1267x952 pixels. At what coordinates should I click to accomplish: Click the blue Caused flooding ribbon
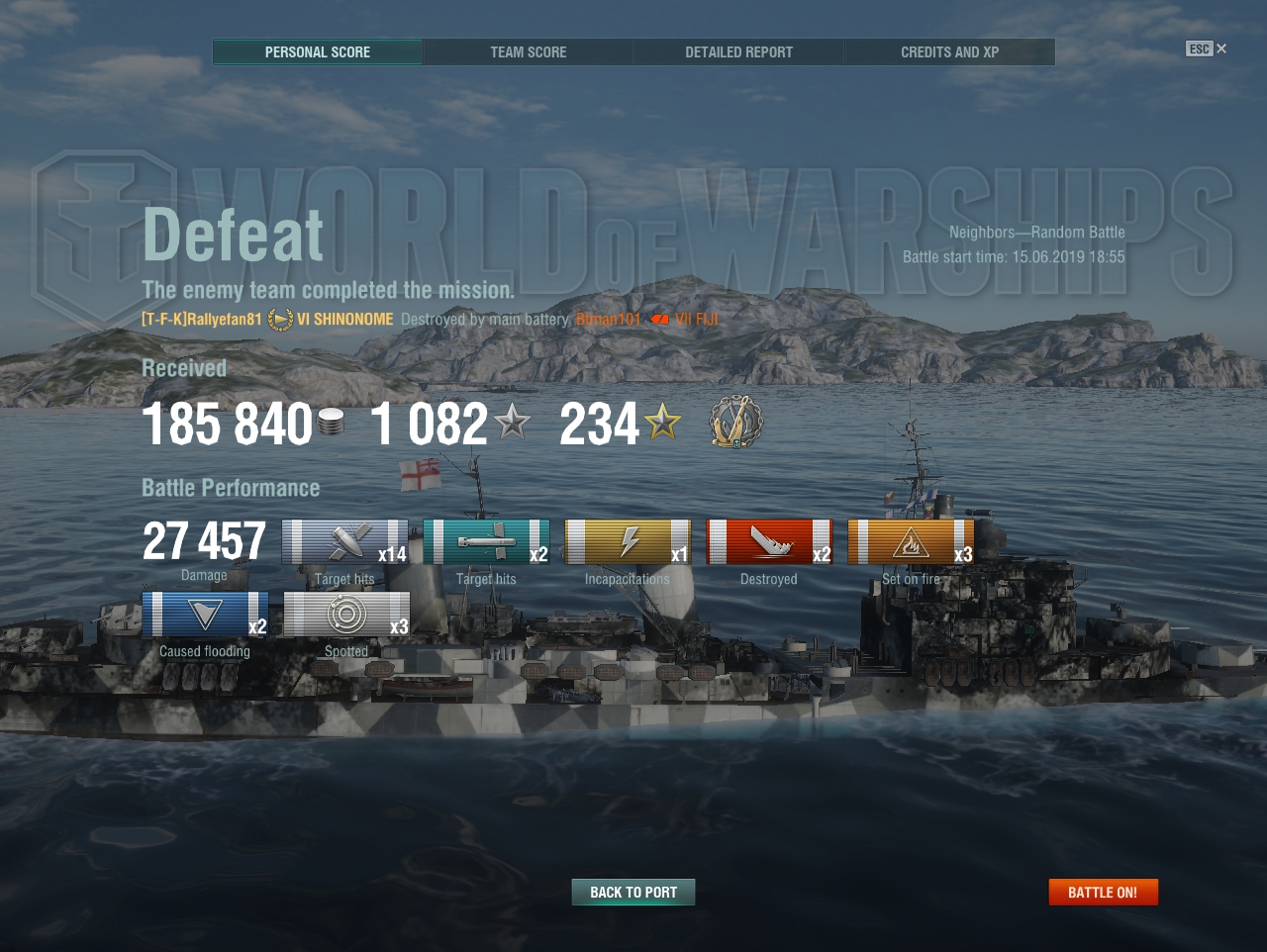(205, 615)
